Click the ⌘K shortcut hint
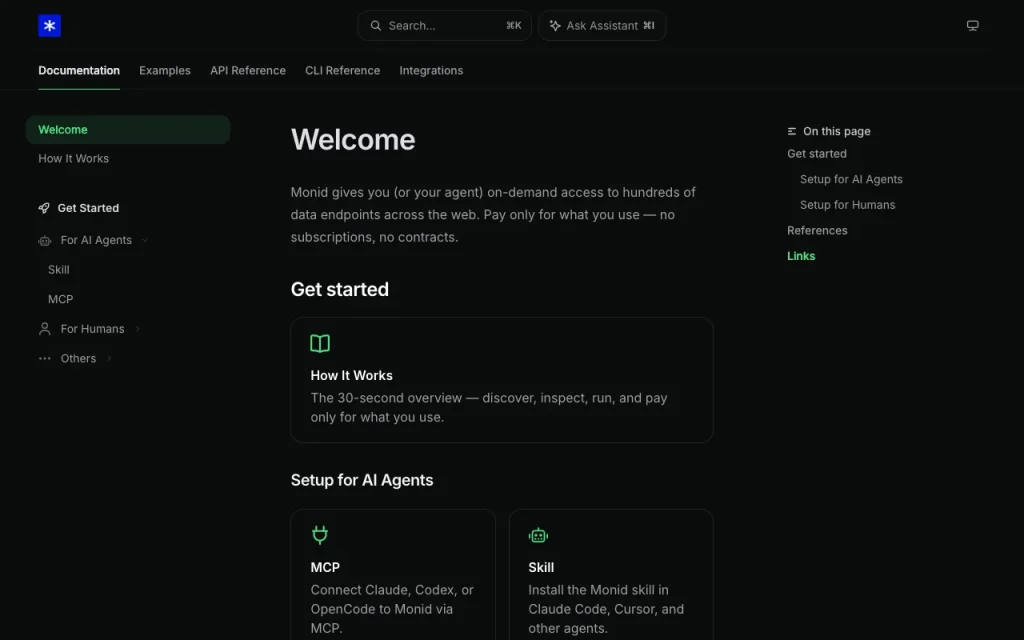This screenshot has height=640, width=1024. coord(513,25)
